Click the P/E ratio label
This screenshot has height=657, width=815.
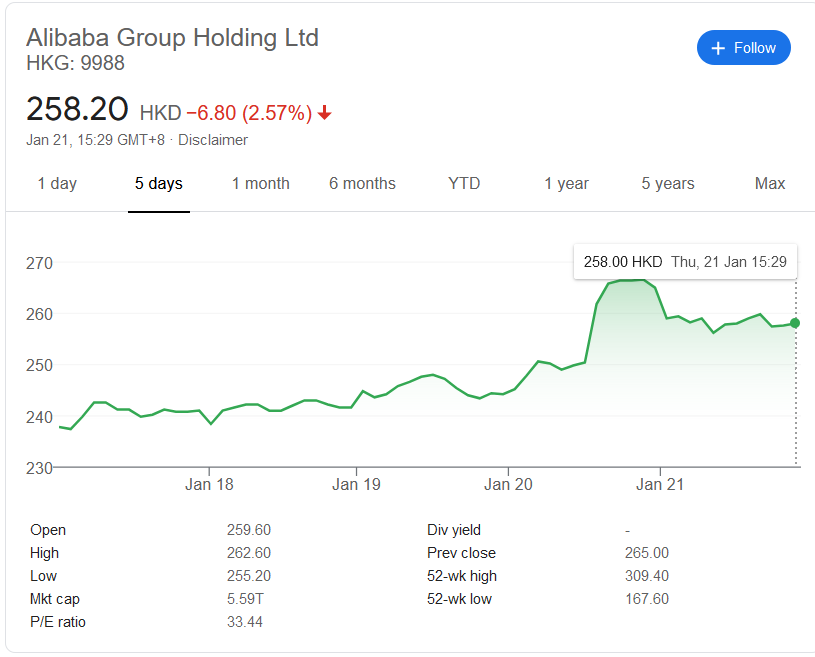58,622
